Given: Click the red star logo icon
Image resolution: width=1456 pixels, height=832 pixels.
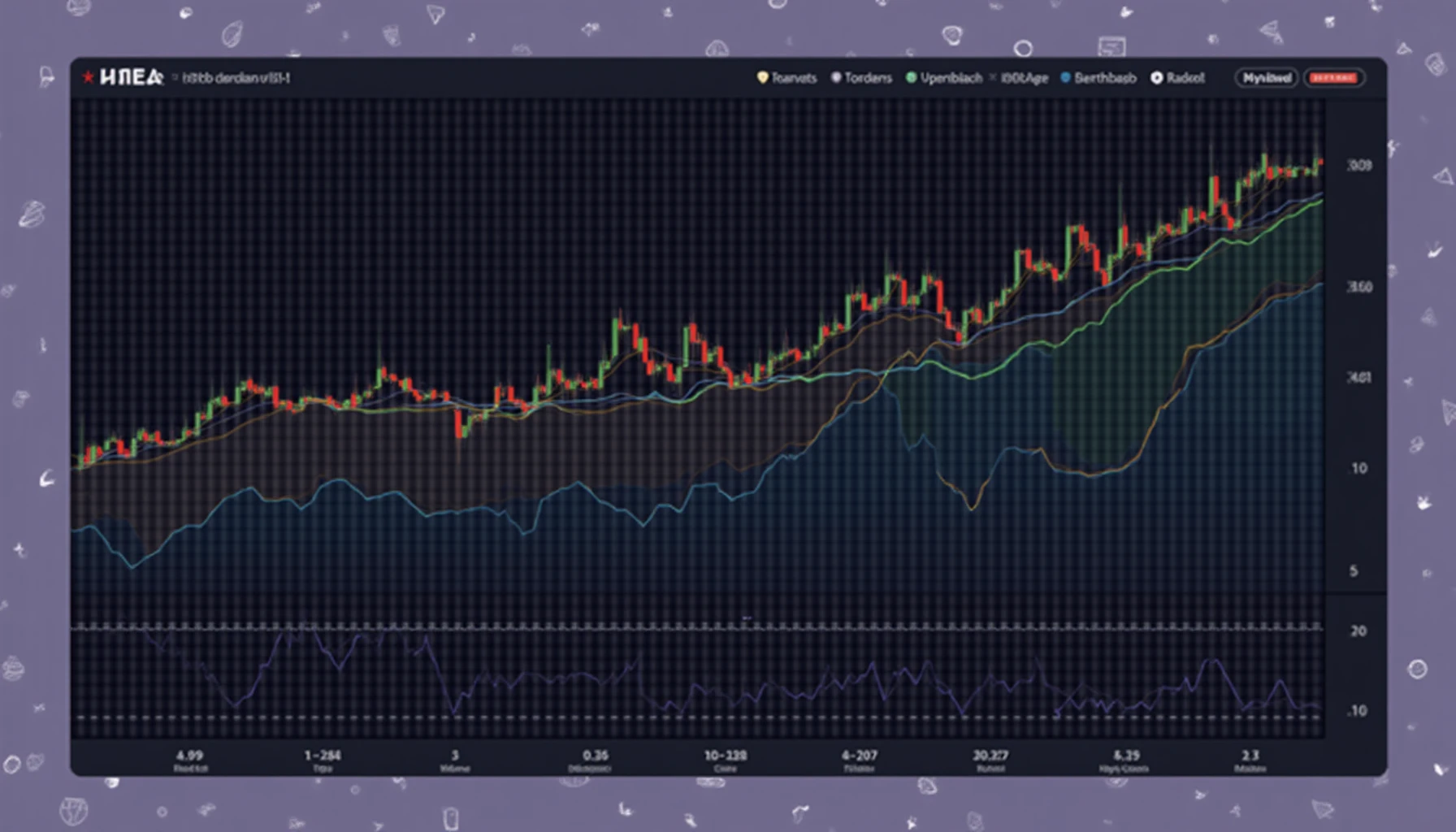Looking at the screenshot, I should 88,77.
